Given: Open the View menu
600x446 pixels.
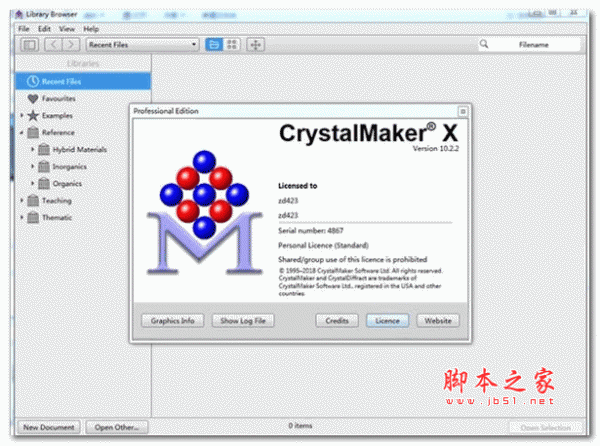Looking at the screenshot, I should click(67, 29).
